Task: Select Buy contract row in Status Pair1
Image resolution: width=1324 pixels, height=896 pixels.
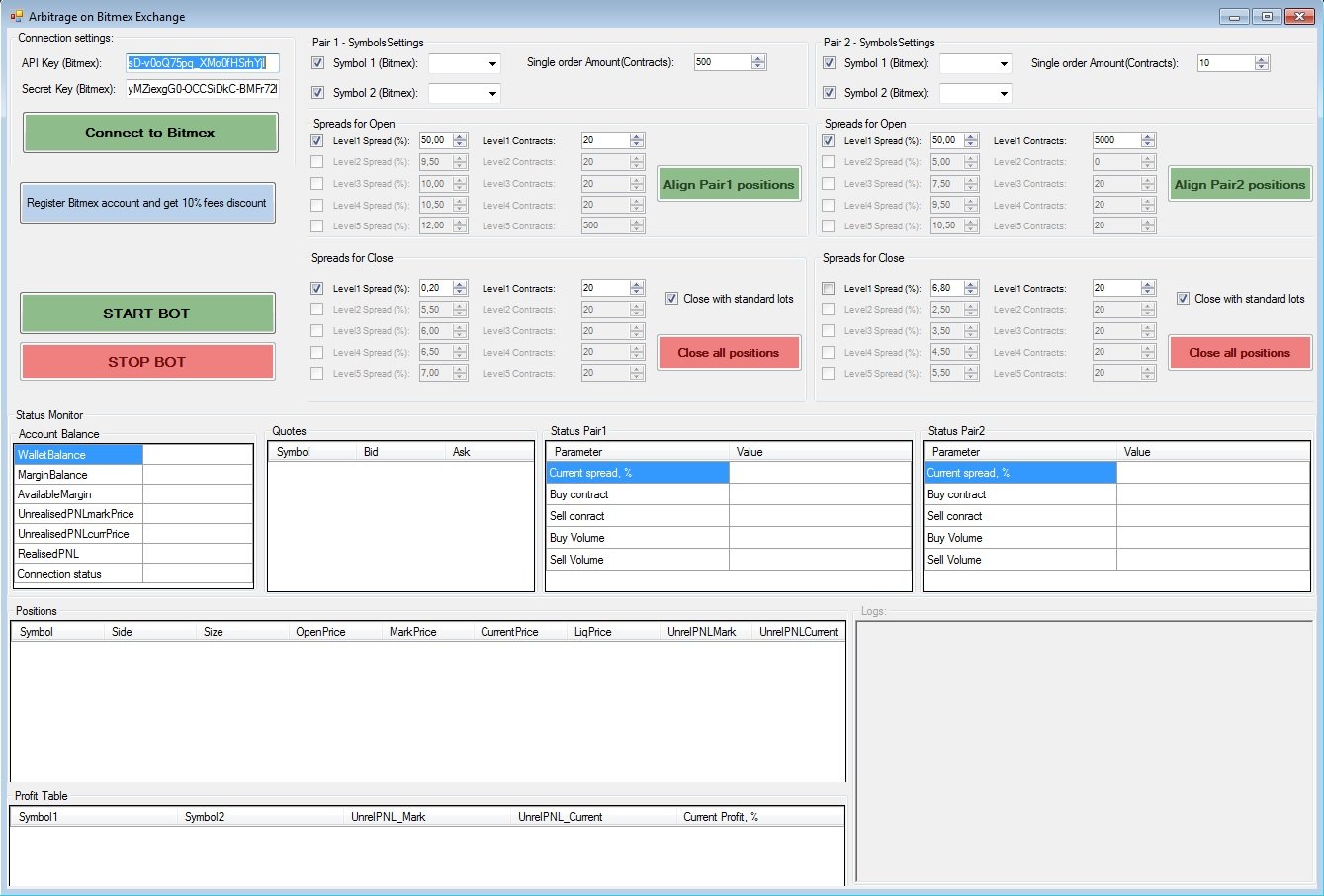Action: pyautogui.click(x=729, y=494)
